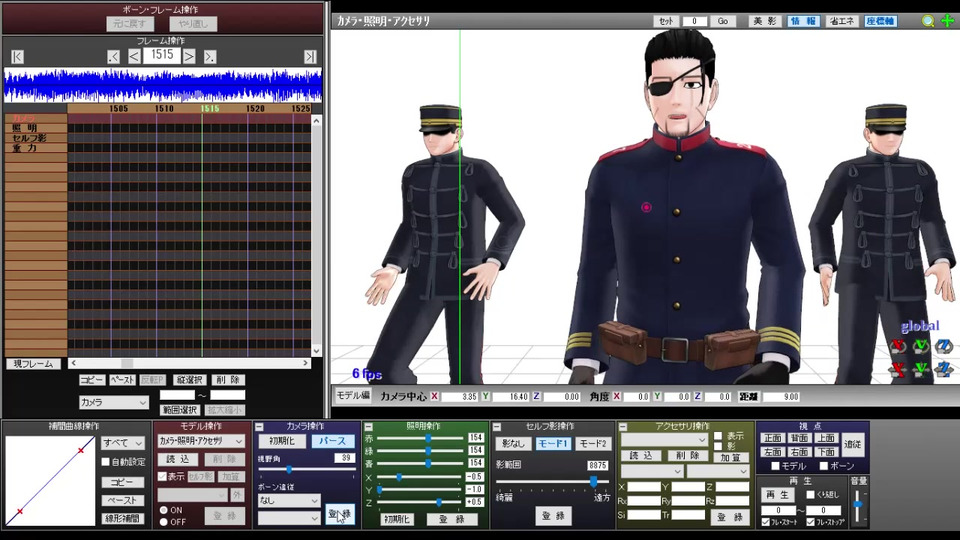
Task: Click the 正面 front view button
Action: coord(773,438)
